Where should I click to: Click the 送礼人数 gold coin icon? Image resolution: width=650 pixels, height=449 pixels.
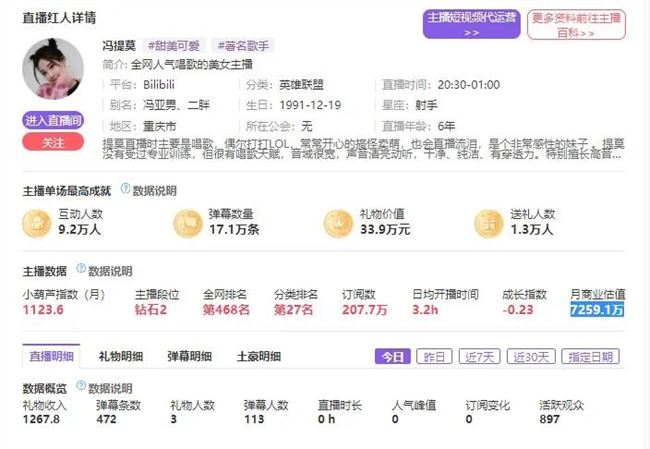click(488, 223)
